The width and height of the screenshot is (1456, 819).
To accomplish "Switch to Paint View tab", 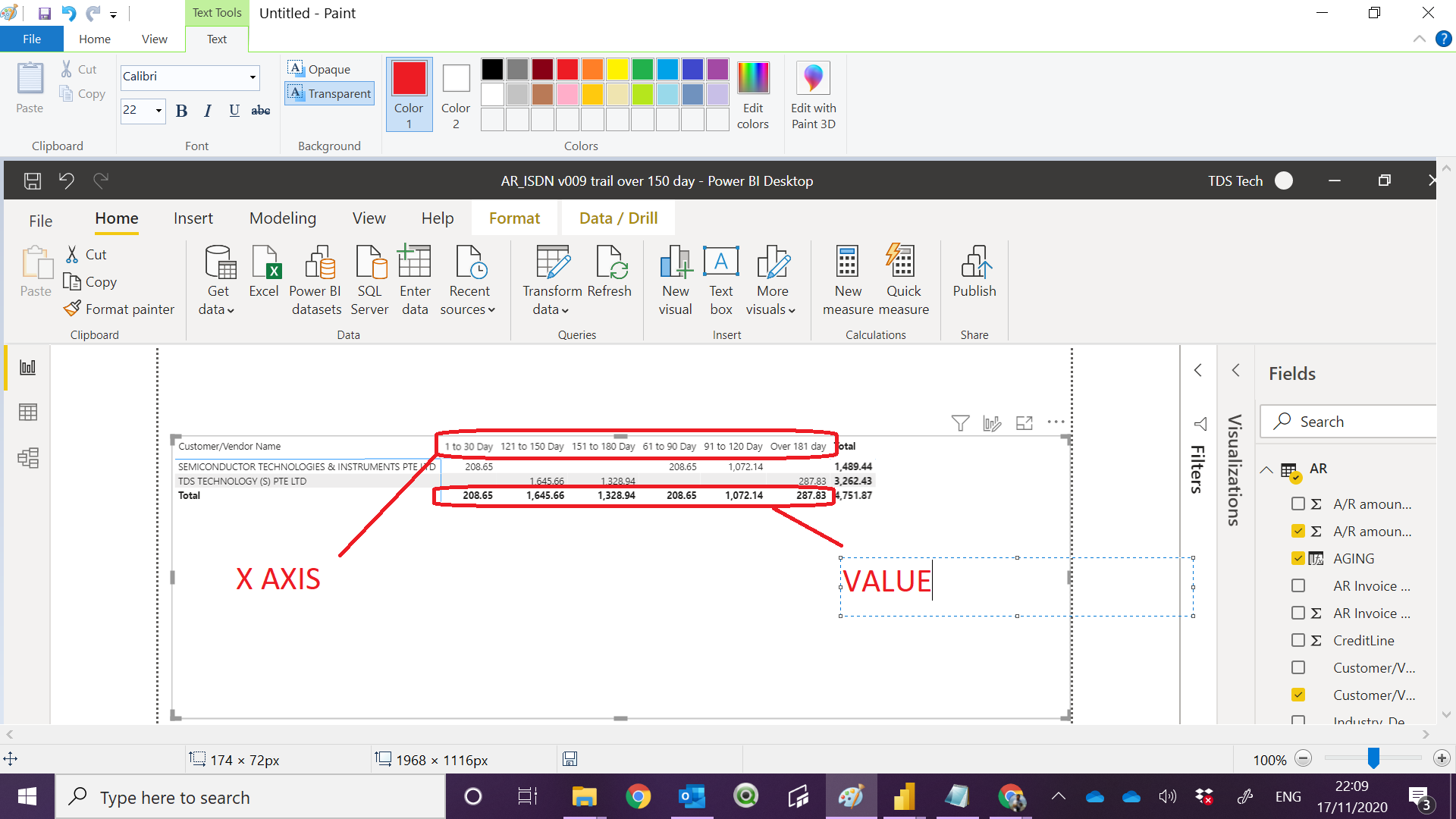I will pos(155,39).
